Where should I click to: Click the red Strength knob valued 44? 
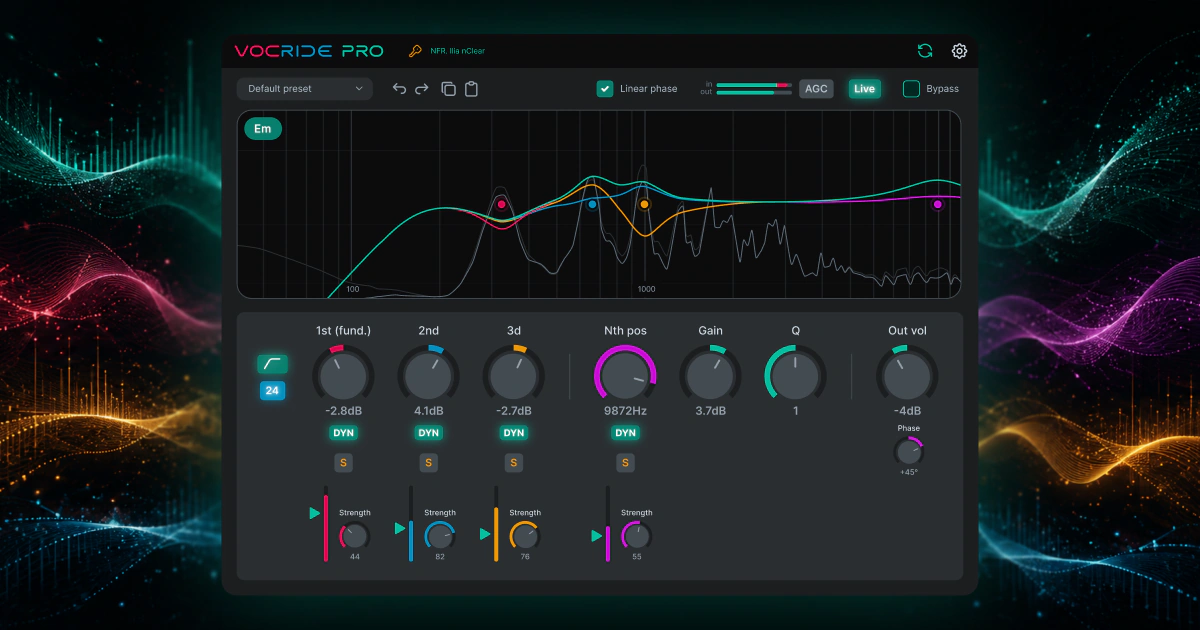(x=355, y=536)
